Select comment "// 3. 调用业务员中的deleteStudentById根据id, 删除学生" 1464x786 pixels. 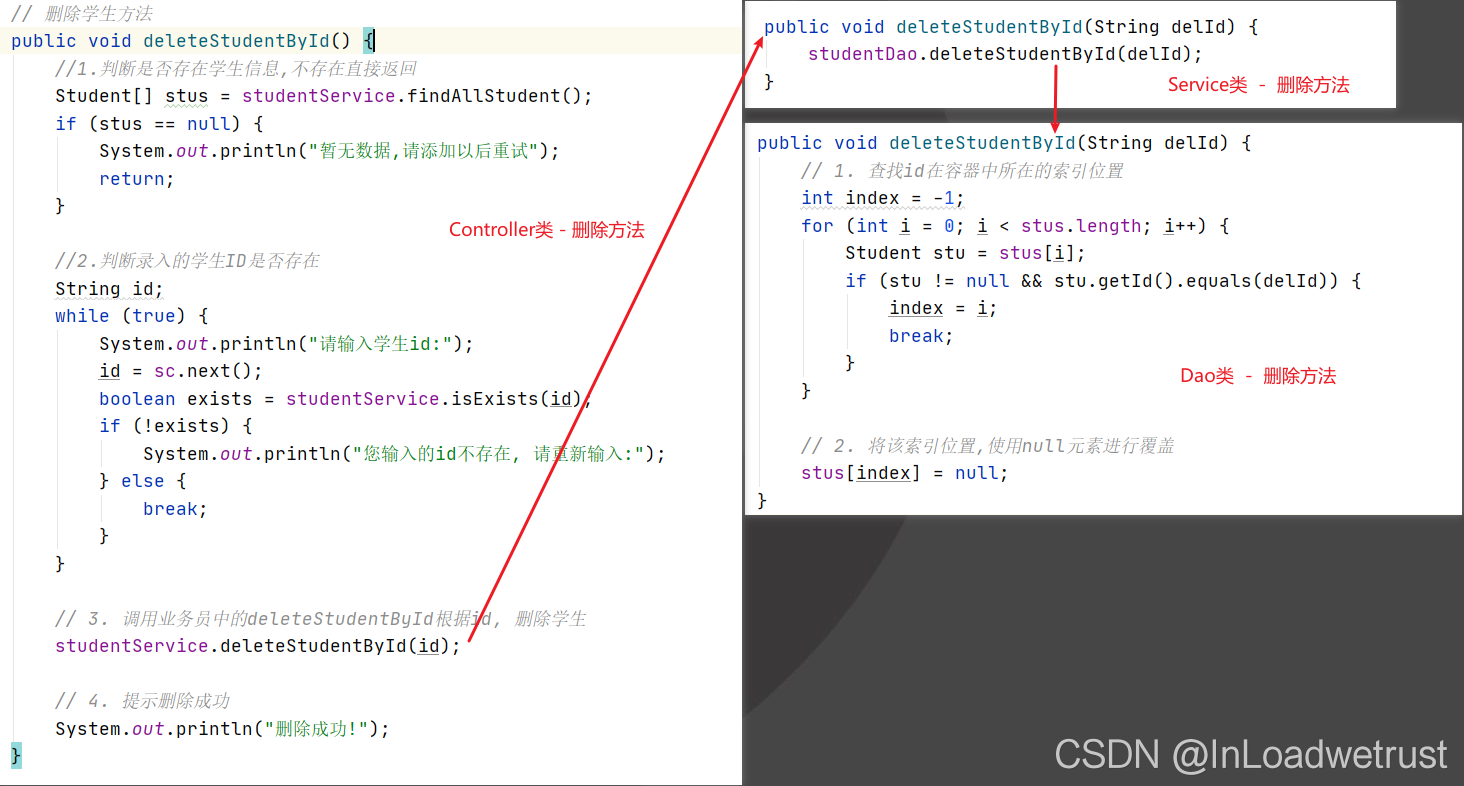click(321, 619)
